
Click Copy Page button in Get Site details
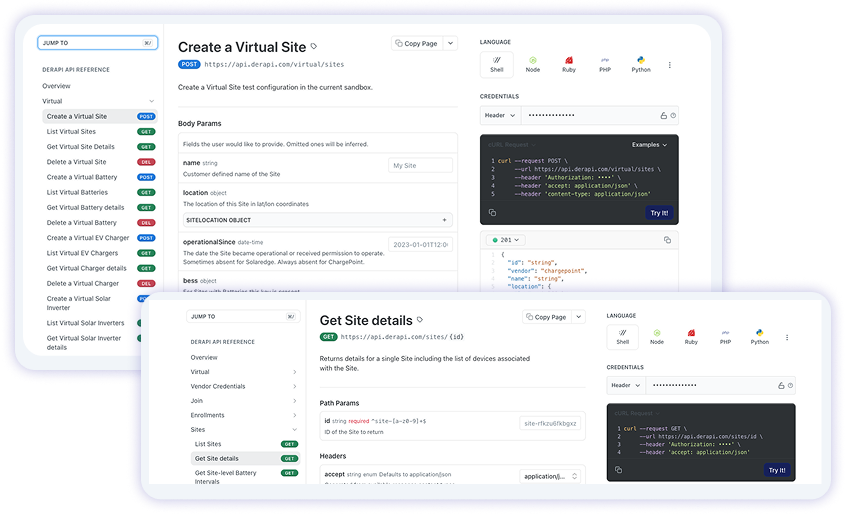(547, 317)
